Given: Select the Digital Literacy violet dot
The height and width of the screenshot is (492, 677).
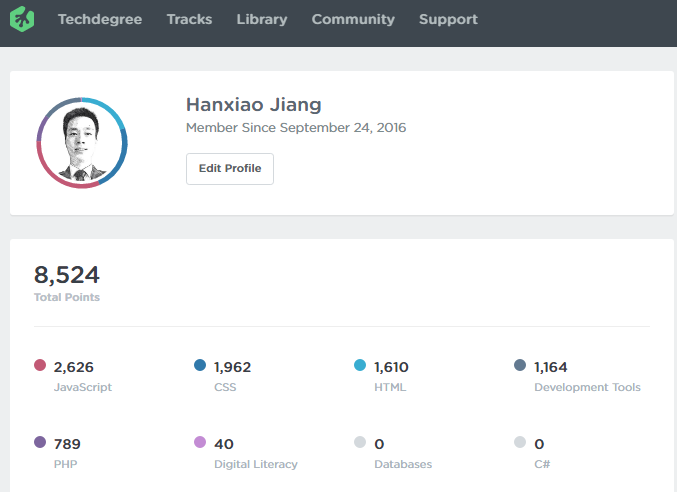Looking at the screenshot, I should point(200,442).
